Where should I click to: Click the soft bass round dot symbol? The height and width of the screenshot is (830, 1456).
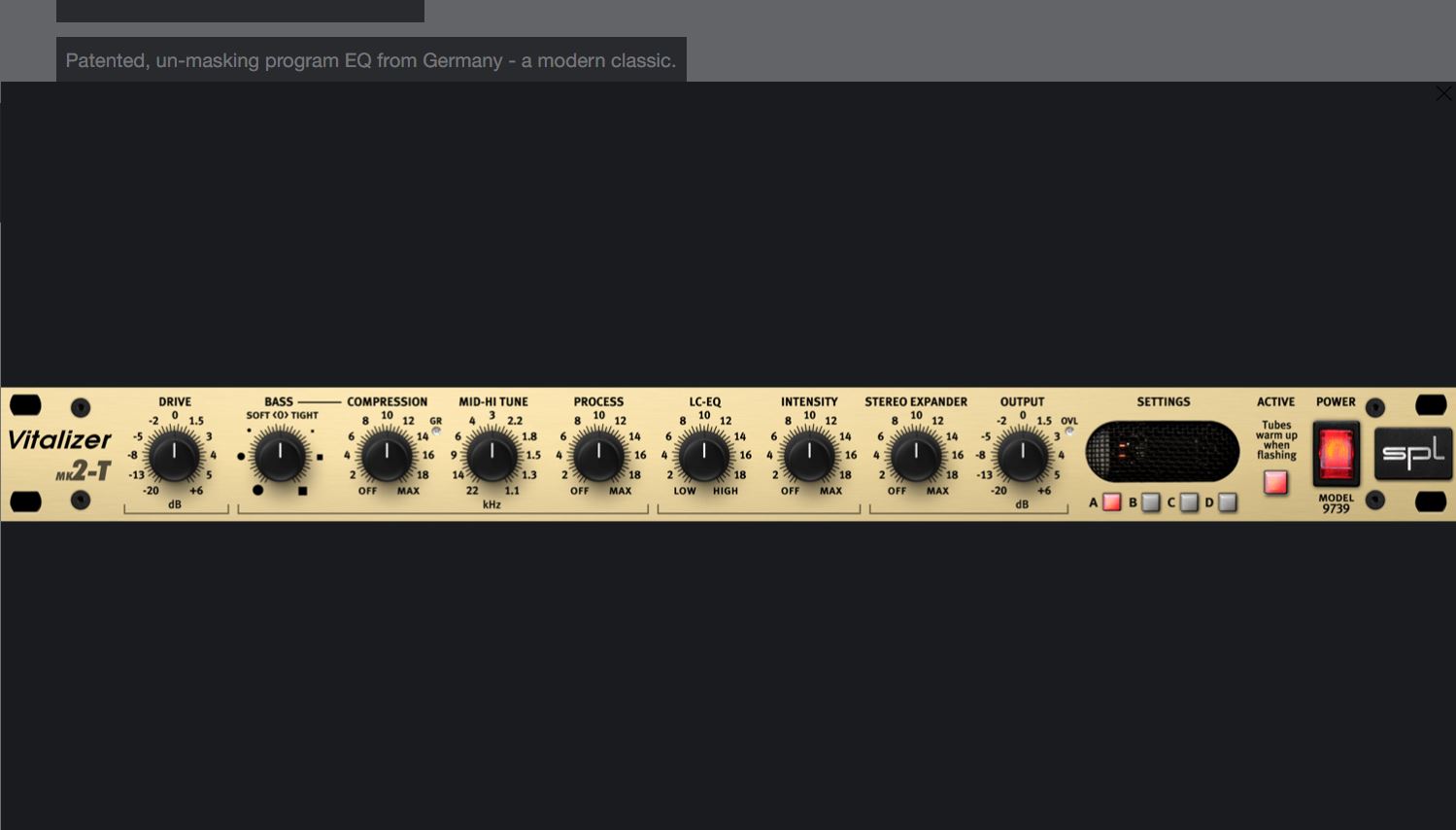coord(257,490)
